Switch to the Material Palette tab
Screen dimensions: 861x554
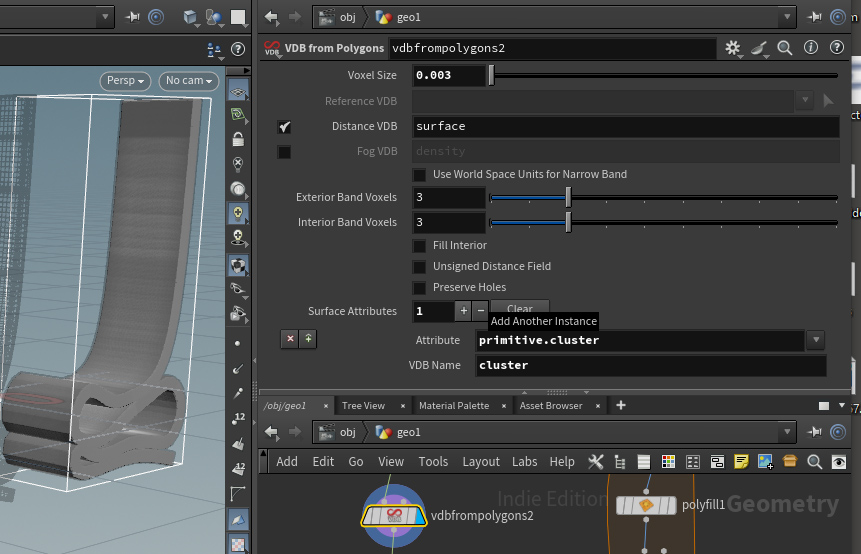click(x=453, y=406)
